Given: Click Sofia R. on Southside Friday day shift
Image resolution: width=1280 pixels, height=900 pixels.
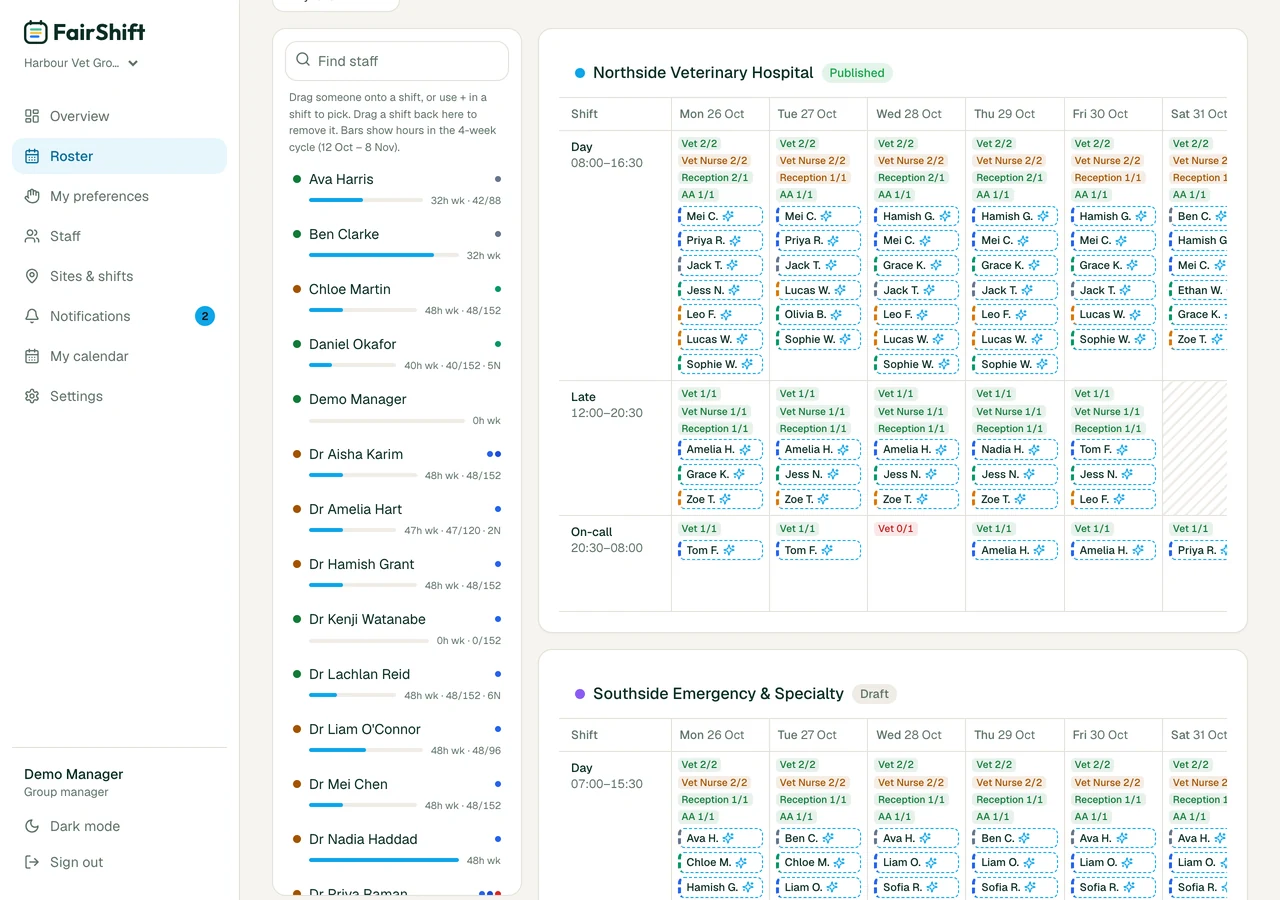Looking at the screenshot, I should tap(1113, 887).
